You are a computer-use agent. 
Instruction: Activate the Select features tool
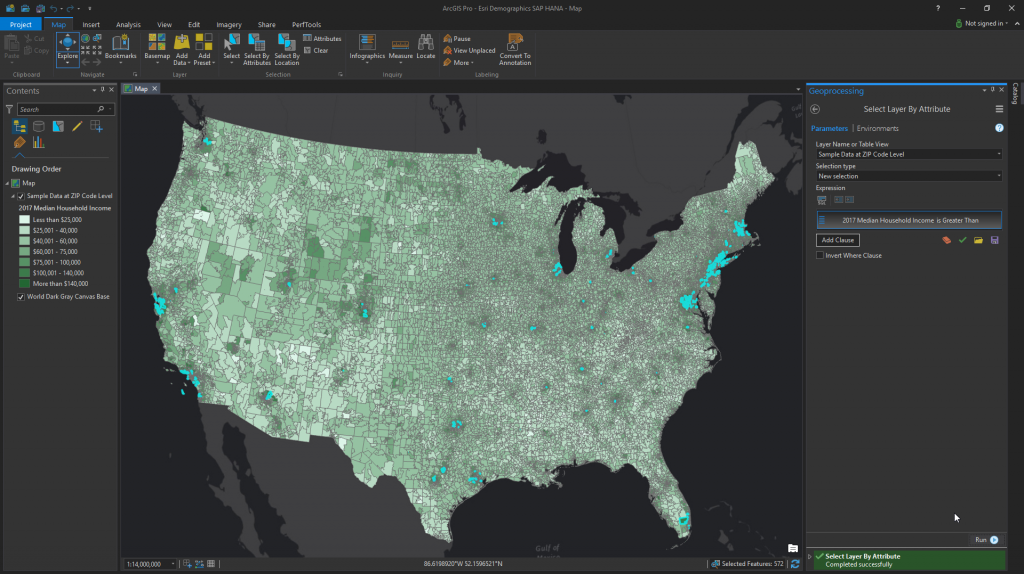[231, 48]
